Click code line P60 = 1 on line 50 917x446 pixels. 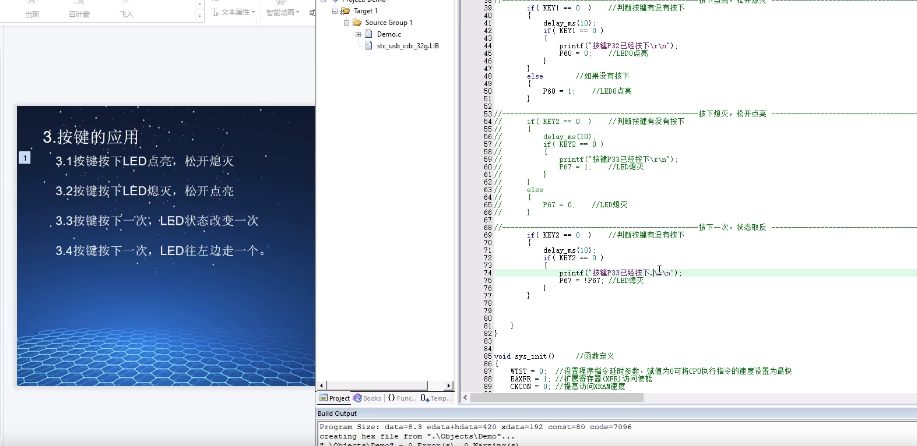pos(587,91)
